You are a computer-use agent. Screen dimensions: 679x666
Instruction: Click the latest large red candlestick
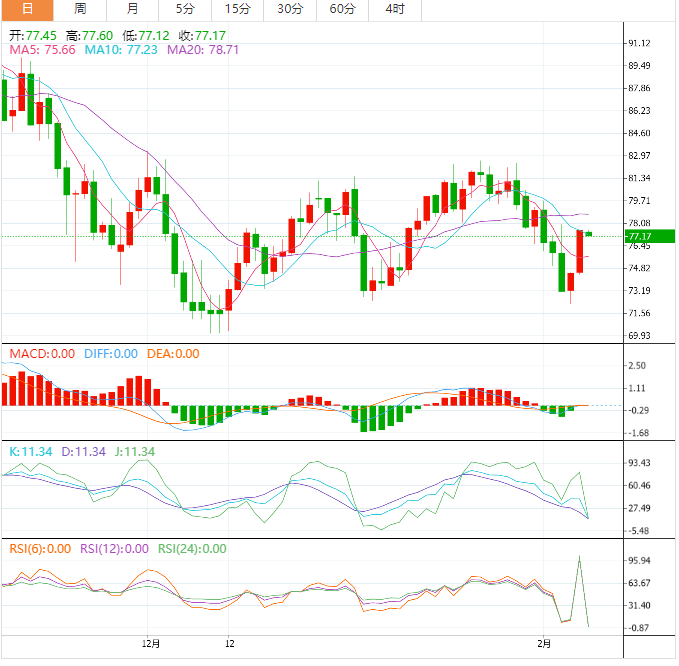[x=580, y=252]
